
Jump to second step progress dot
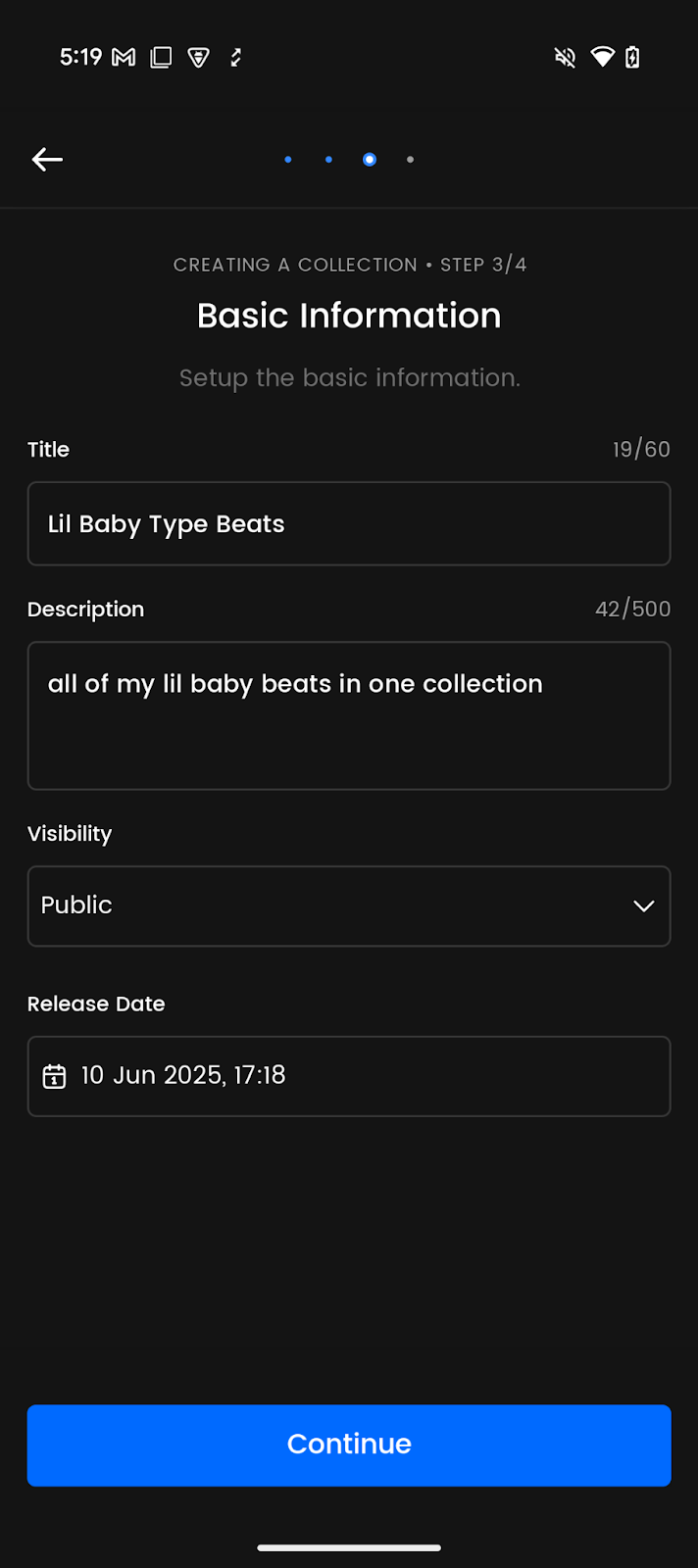(x=328, y=159)
